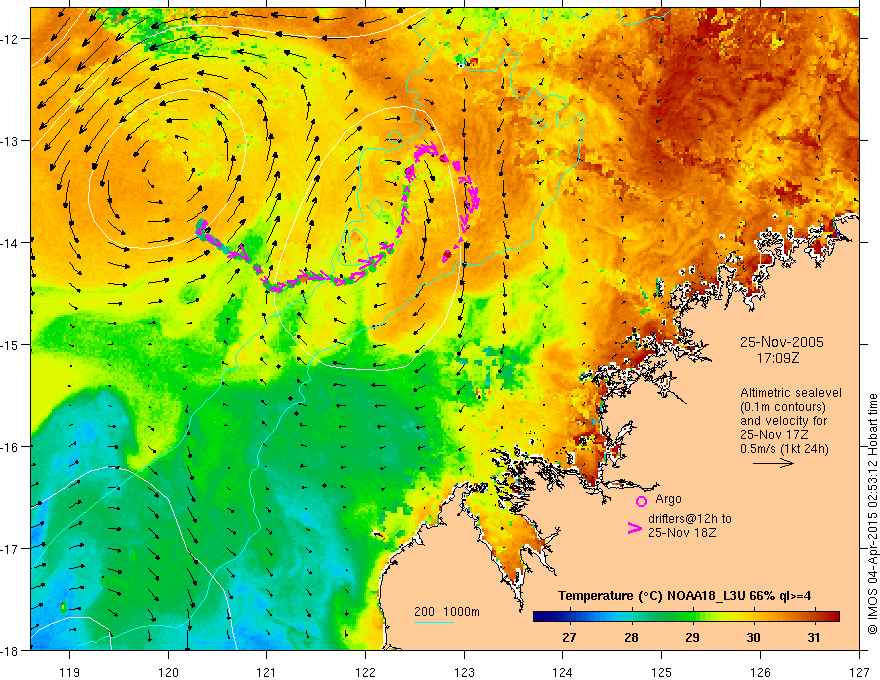Image resolution: width=880 pixels, height=680 pixels.
Task: Click the '25-Nov 18Z' legend text
Action: 682,533
